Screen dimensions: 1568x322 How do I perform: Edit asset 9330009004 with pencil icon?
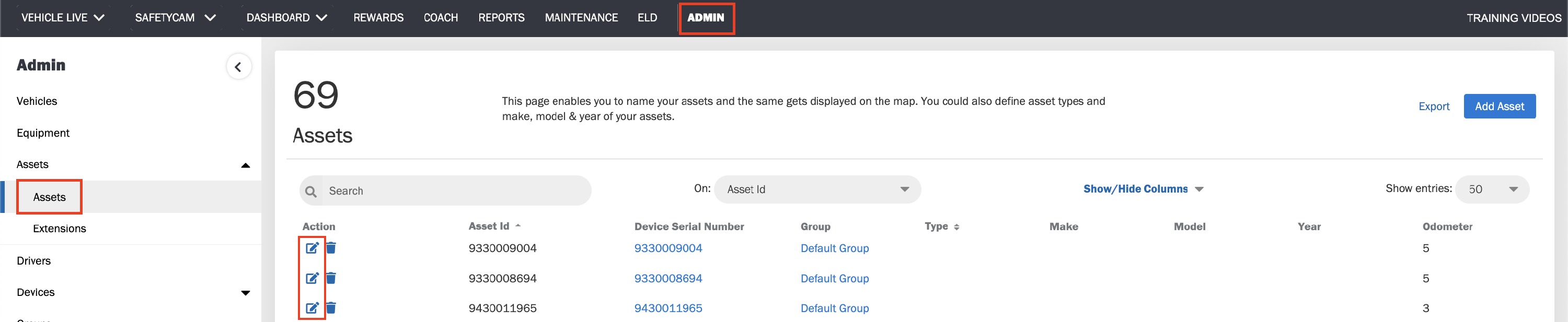(x=312, y=248)
